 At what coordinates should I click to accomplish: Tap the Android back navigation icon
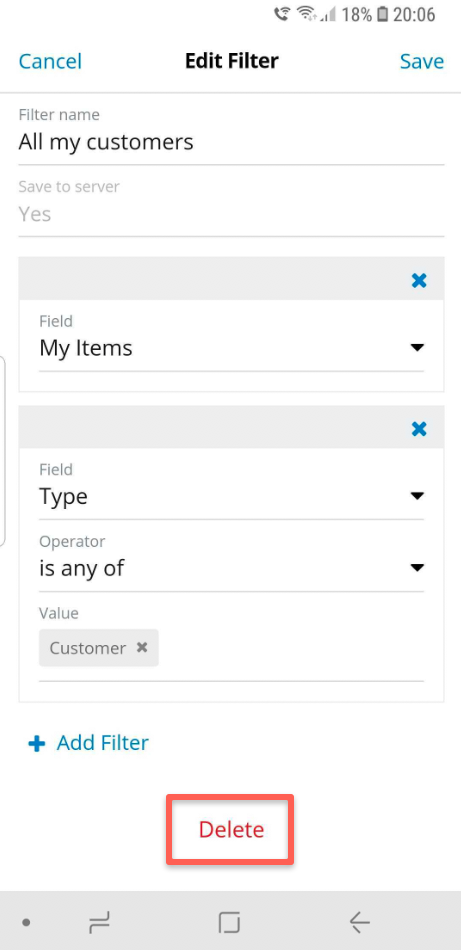tap(359, 922)
